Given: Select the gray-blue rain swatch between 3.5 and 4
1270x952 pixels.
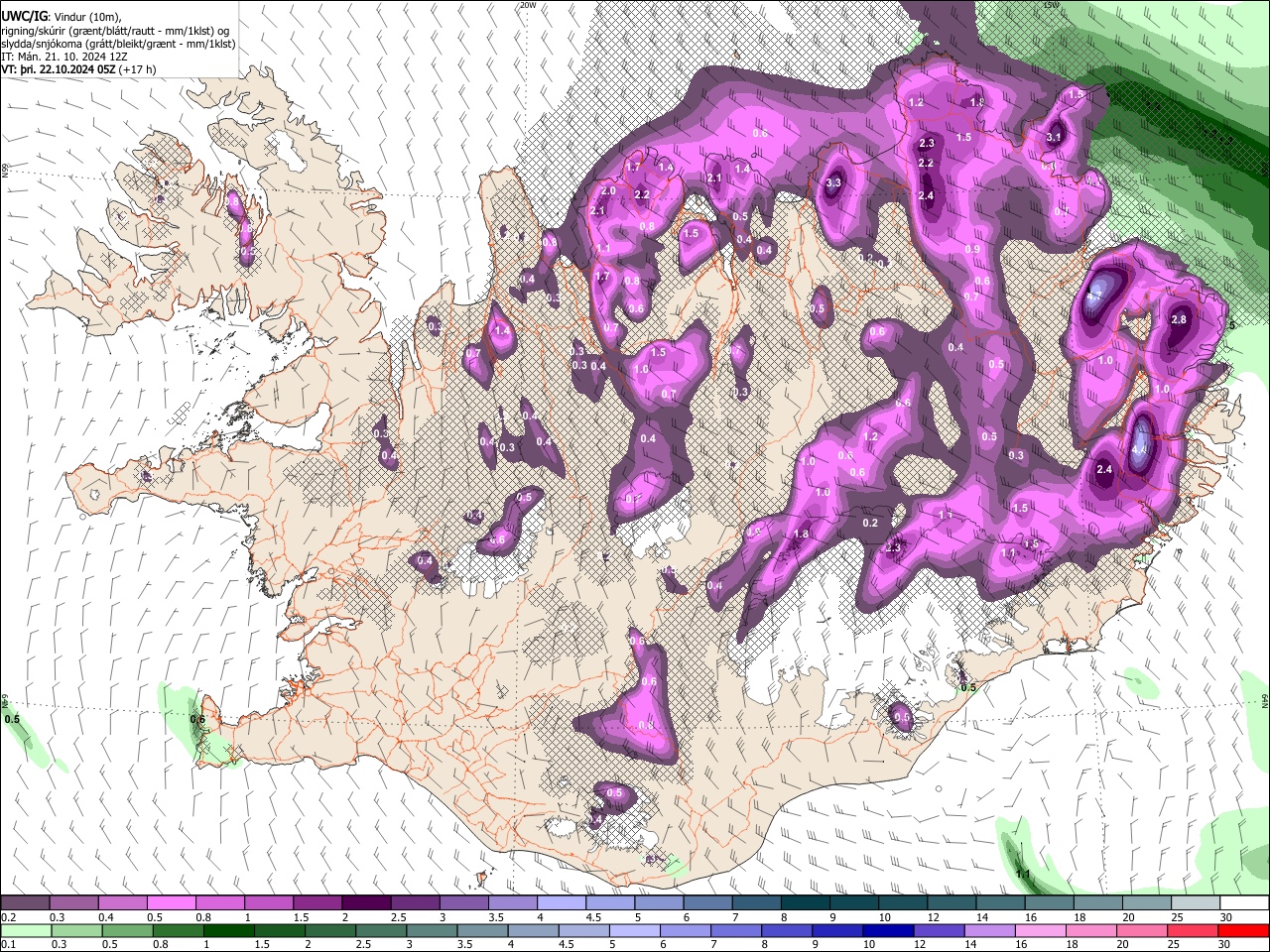Looking at the screenshot, I should (x=481, y=930).
